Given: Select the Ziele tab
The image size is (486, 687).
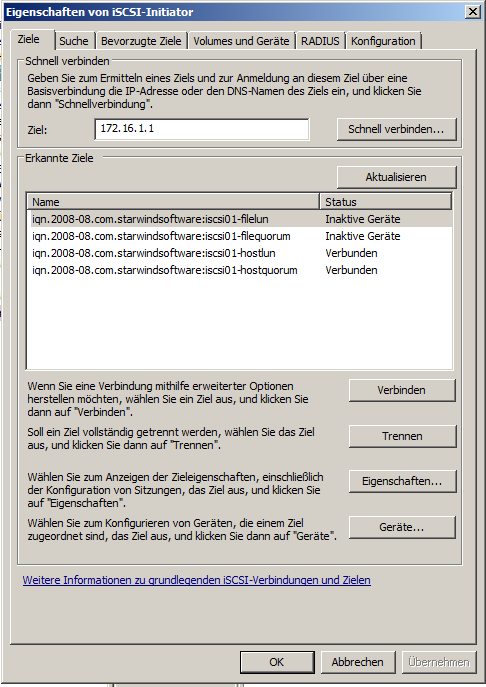Looking at the screenshot, I should (29, 39).
